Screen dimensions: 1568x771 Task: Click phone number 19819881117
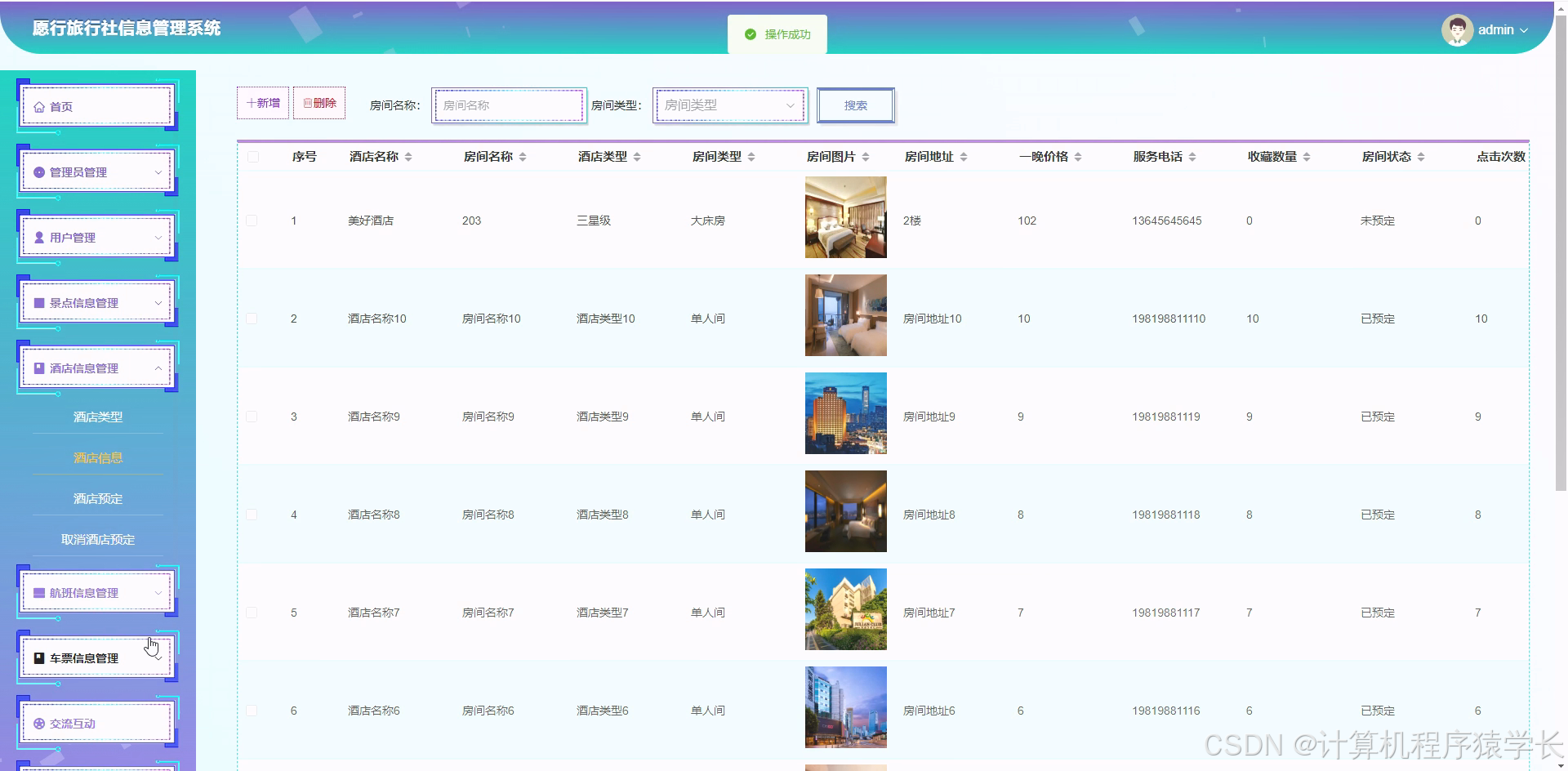[x=1166, y=613]
